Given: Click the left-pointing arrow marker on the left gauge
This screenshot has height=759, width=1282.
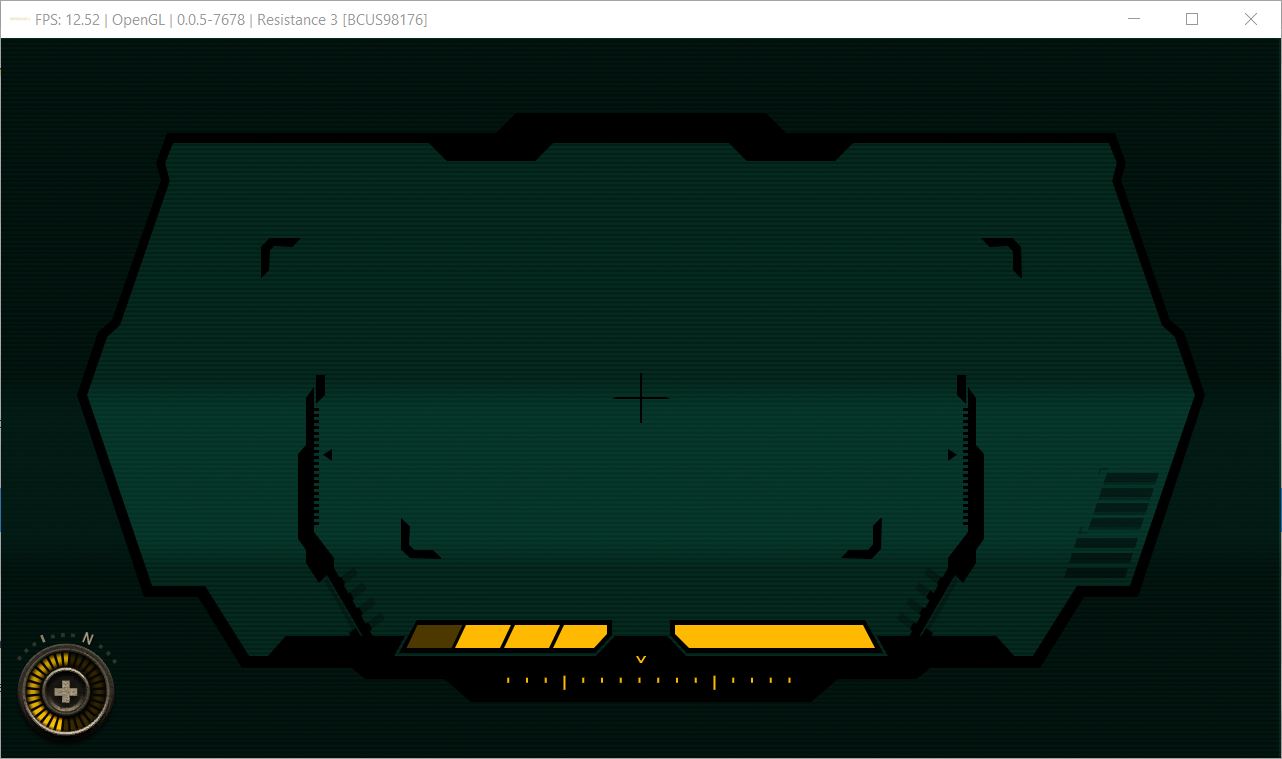Looking at the screenshot, I should (x=327, y=455).
